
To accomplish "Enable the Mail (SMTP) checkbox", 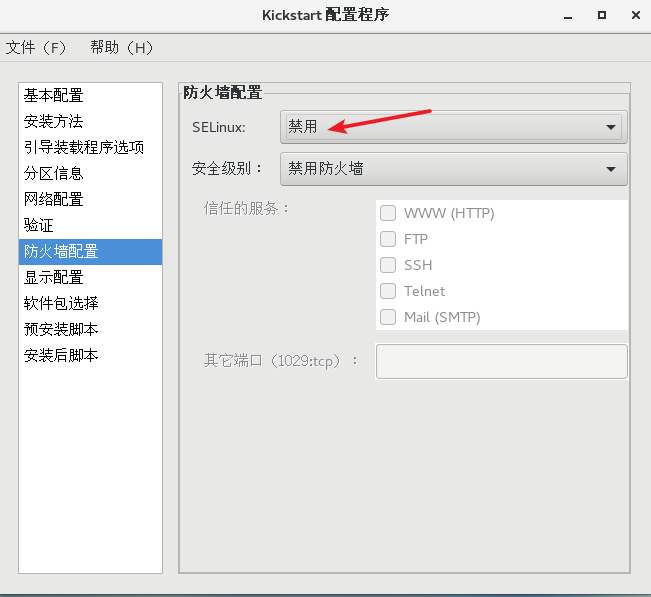I will tap(388, 317).
